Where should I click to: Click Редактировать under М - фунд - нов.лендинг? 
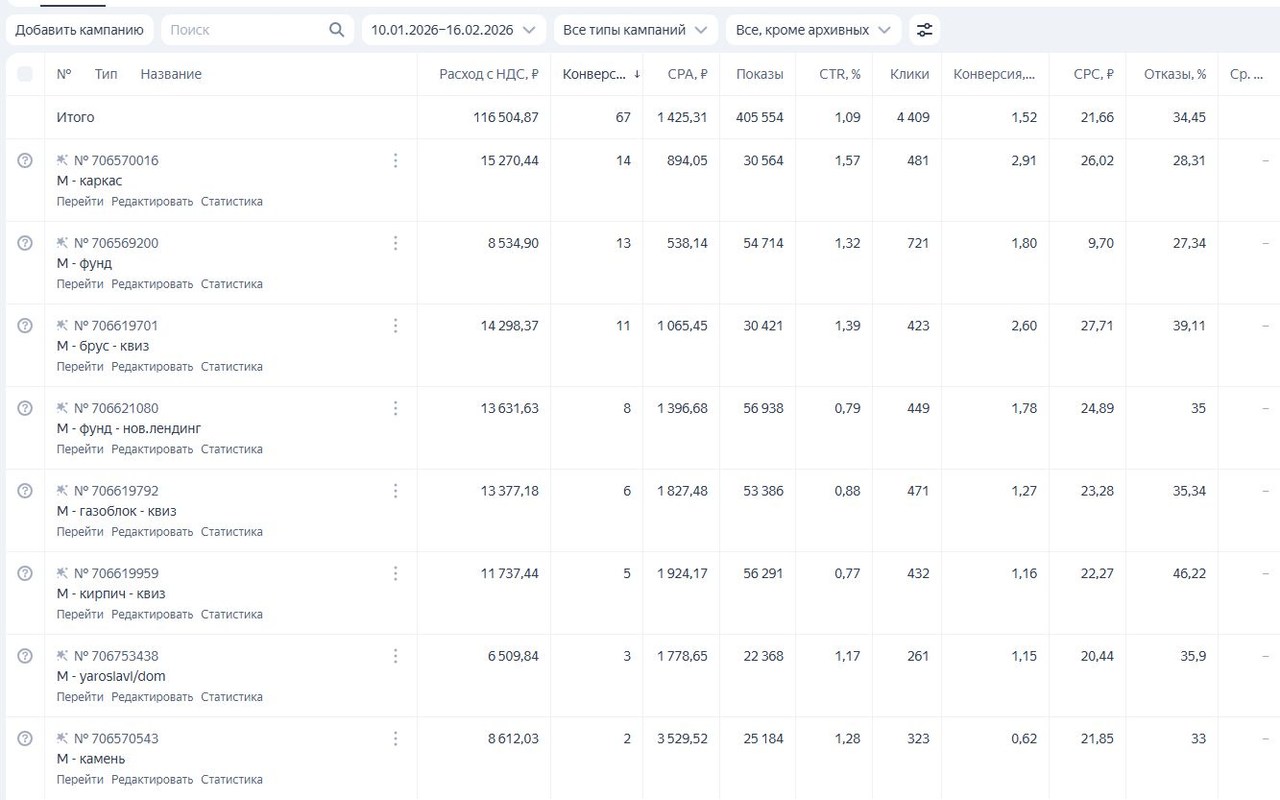click(152, 450)
